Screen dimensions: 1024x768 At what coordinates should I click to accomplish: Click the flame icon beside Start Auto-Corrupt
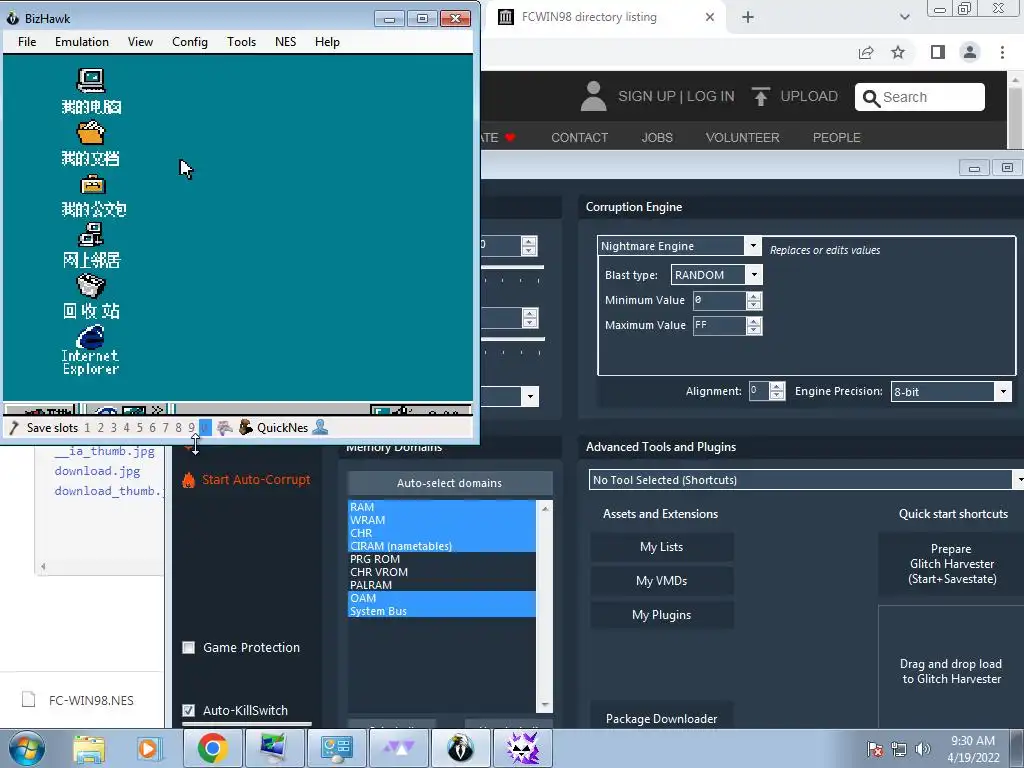(x=188, y=480)
